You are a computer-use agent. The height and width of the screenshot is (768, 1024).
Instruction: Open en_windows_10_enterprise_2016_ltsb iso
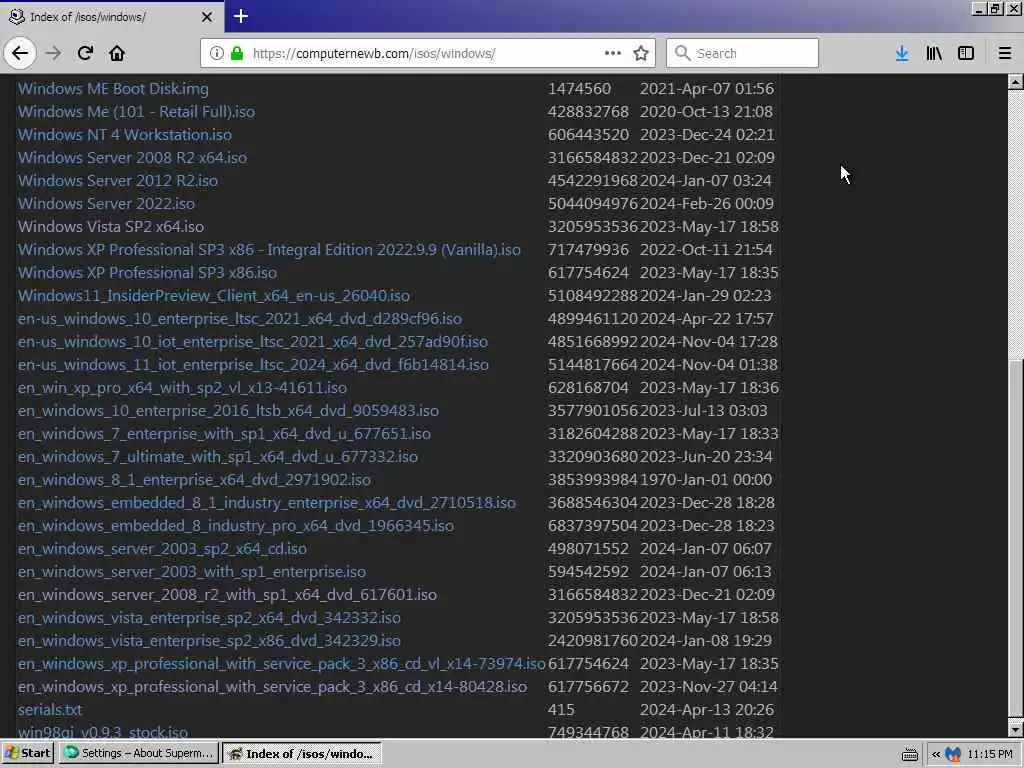point(228,410)
